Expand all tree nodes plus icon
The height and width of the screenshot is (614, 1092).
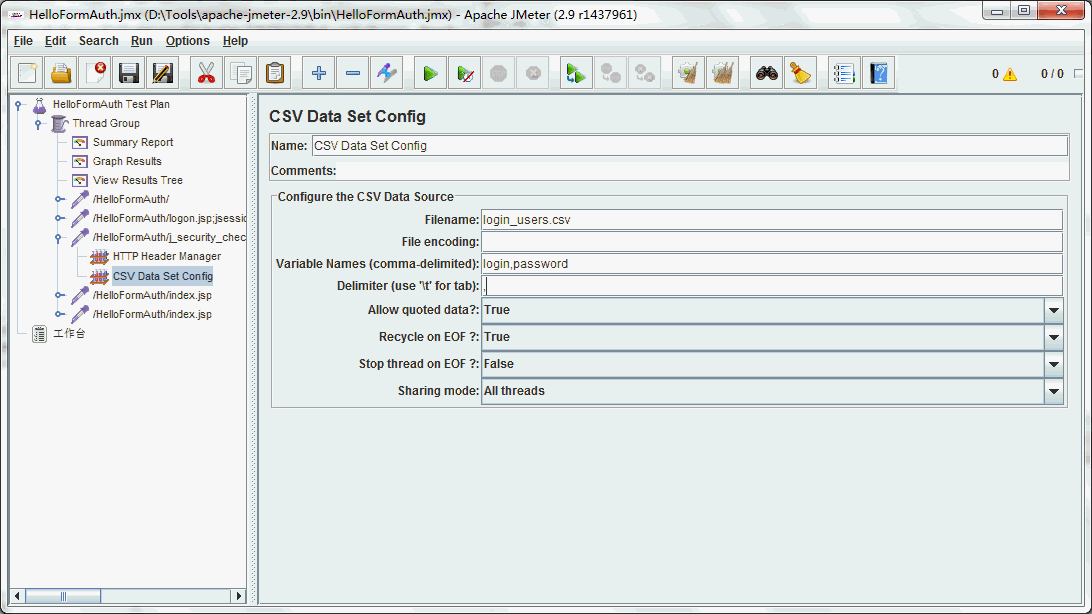[319, 73]
